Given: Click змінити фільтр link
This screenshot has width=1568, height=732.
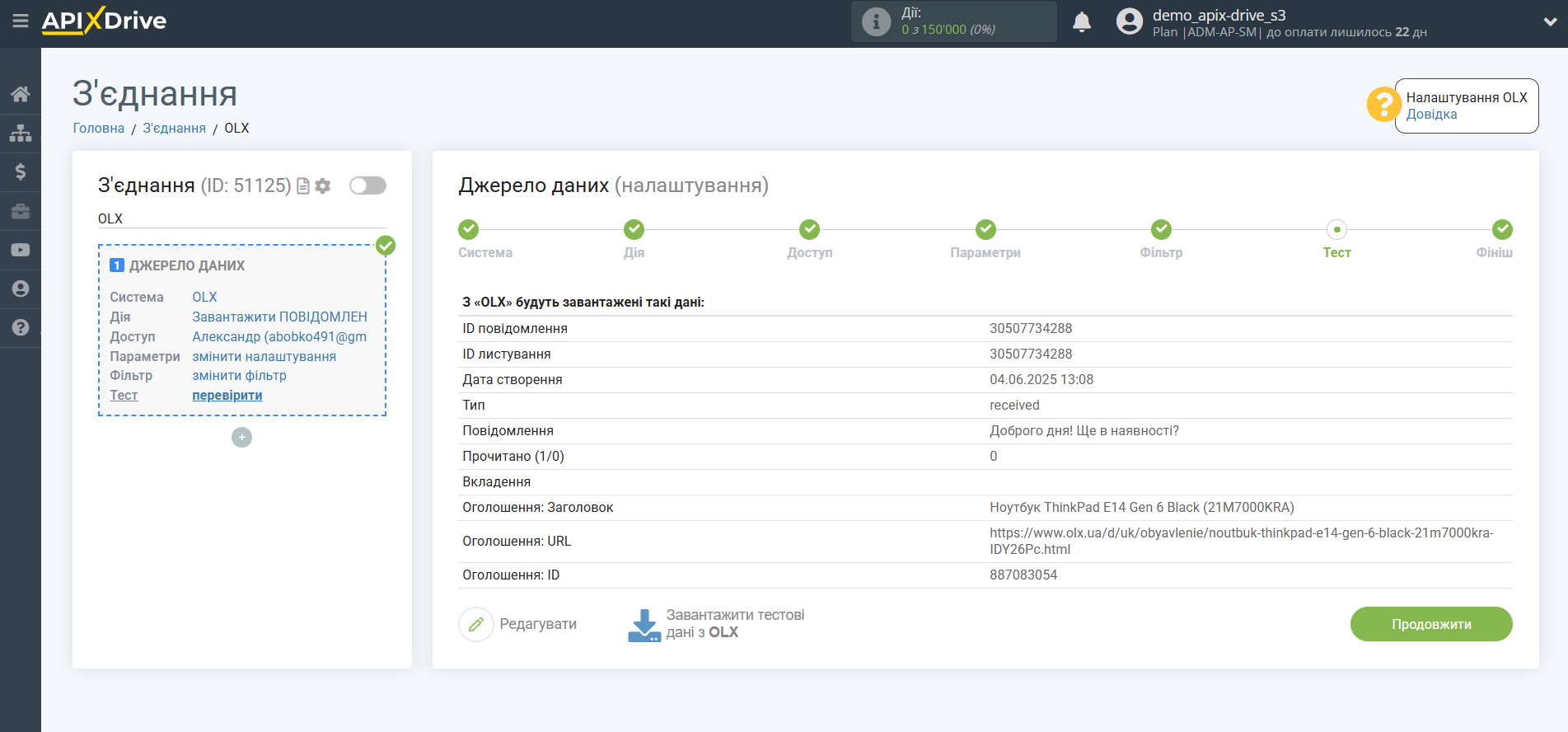Looking at the screenshot, I should pyautogui.click(x=240, y=376).
